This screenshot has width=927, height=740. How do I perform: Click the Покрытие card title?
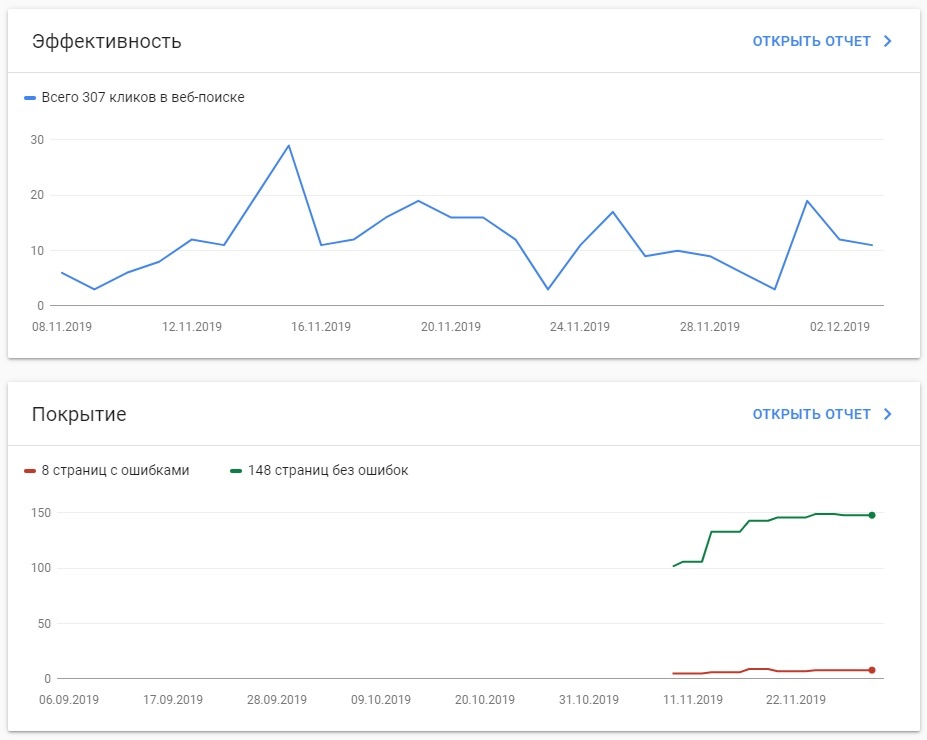[79, 414]
